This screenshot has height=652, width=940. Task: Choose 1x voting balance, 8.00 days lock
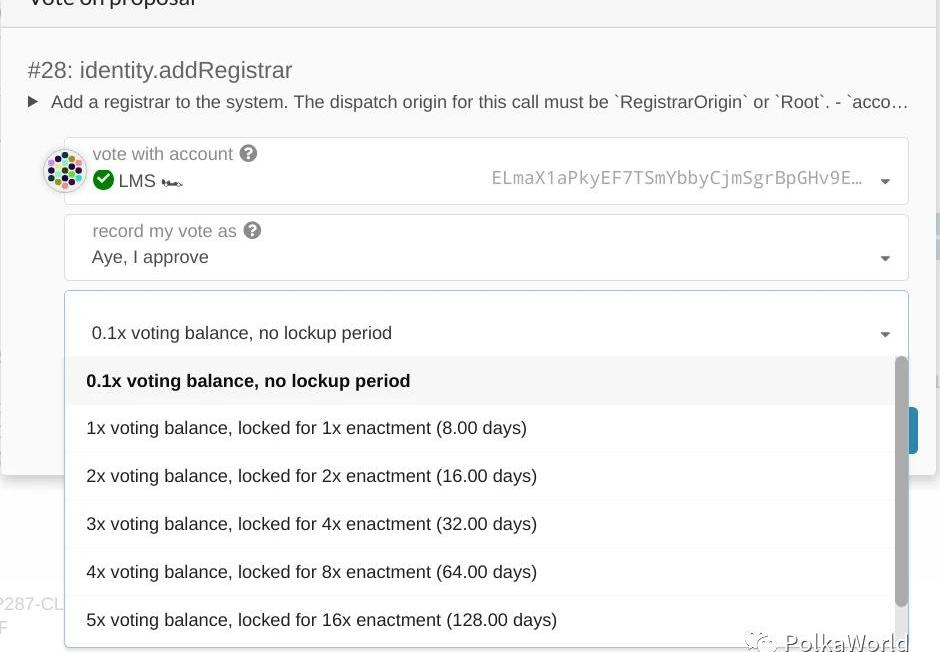click(x=306, y=428)
